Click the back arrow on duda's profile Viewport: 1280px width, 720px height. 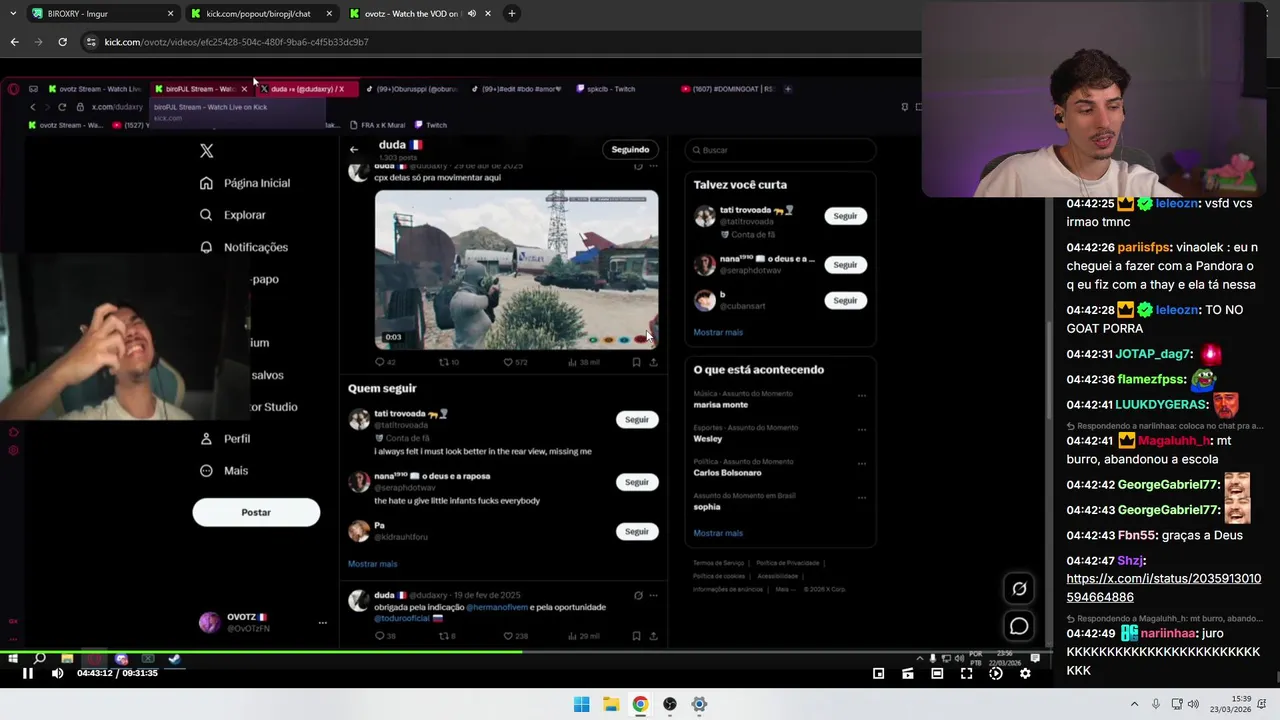[354, 149]
